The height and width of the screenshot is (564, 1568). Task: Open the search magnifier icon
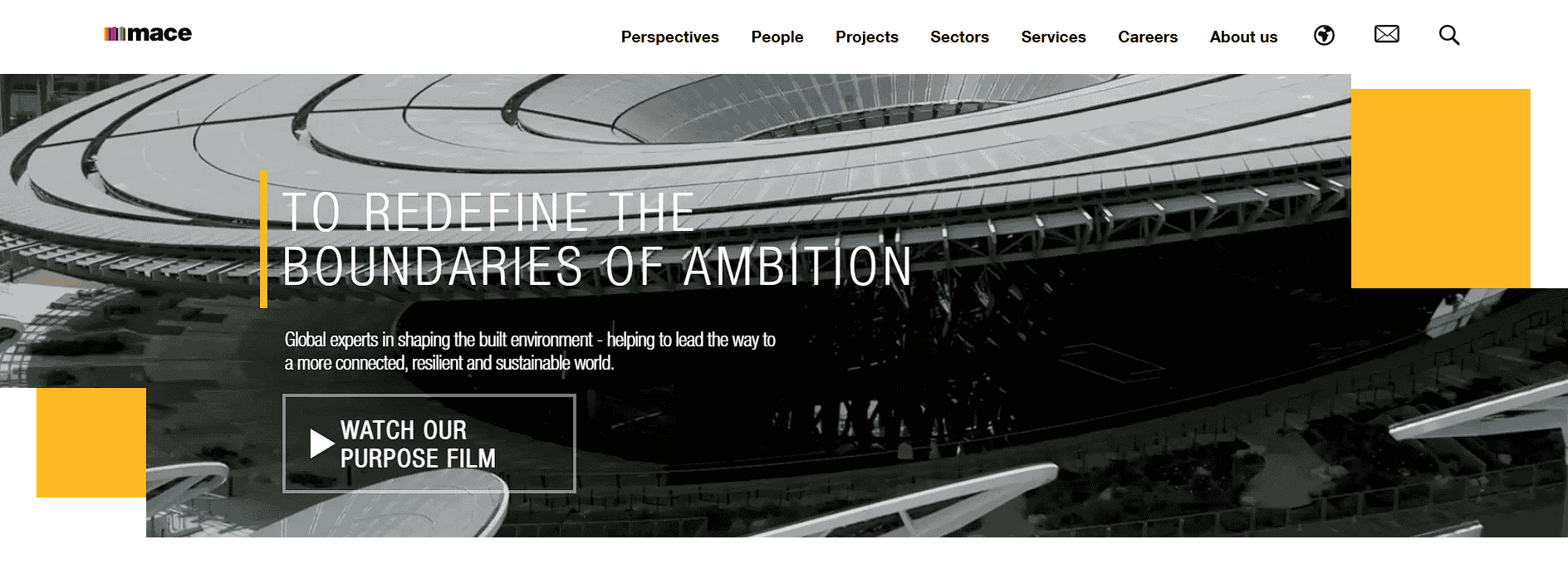click(x=1448, y=35)
